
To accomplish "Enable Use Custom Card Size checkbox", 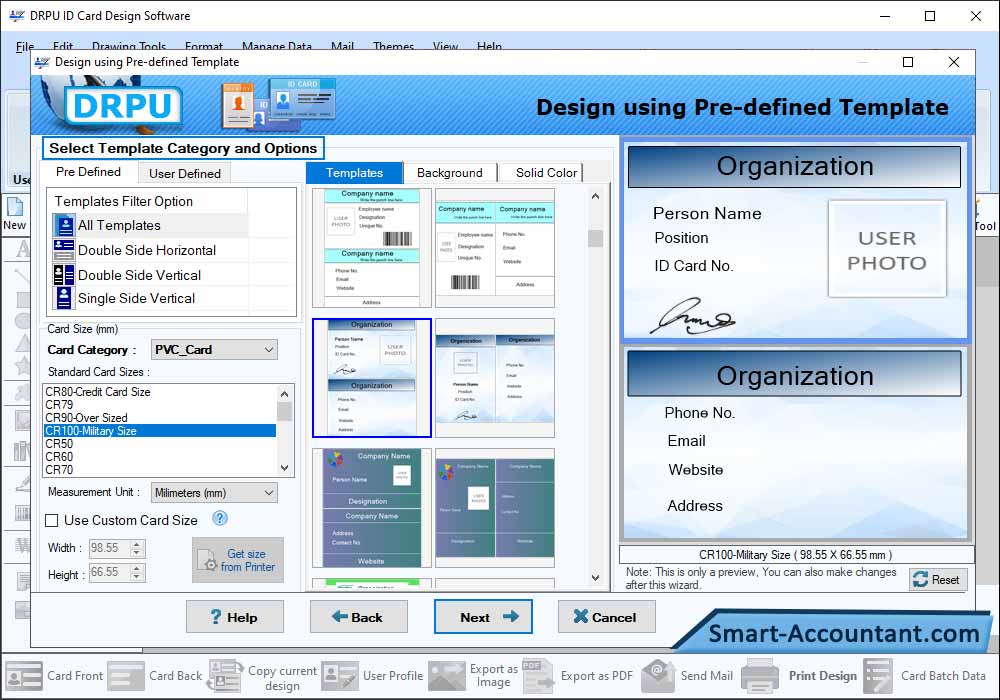I will [x=52, y=520].
